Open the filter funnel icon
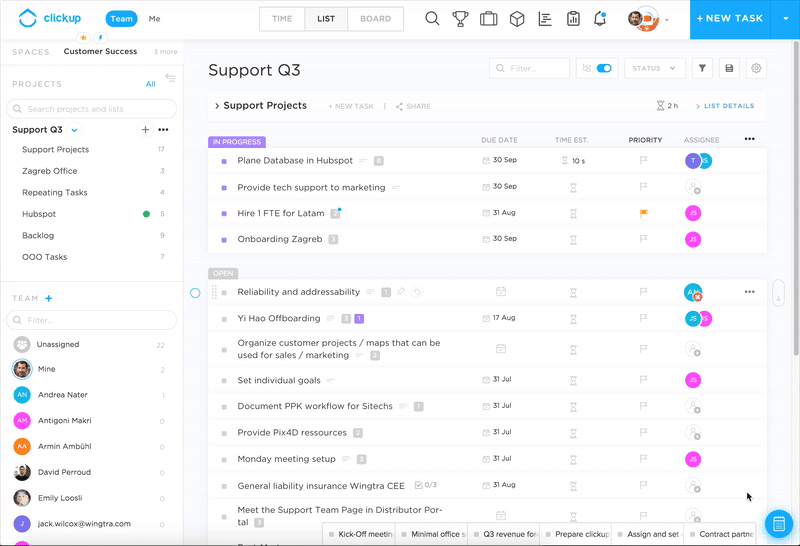This screenshot has width=800, height=546. (703, 68)
